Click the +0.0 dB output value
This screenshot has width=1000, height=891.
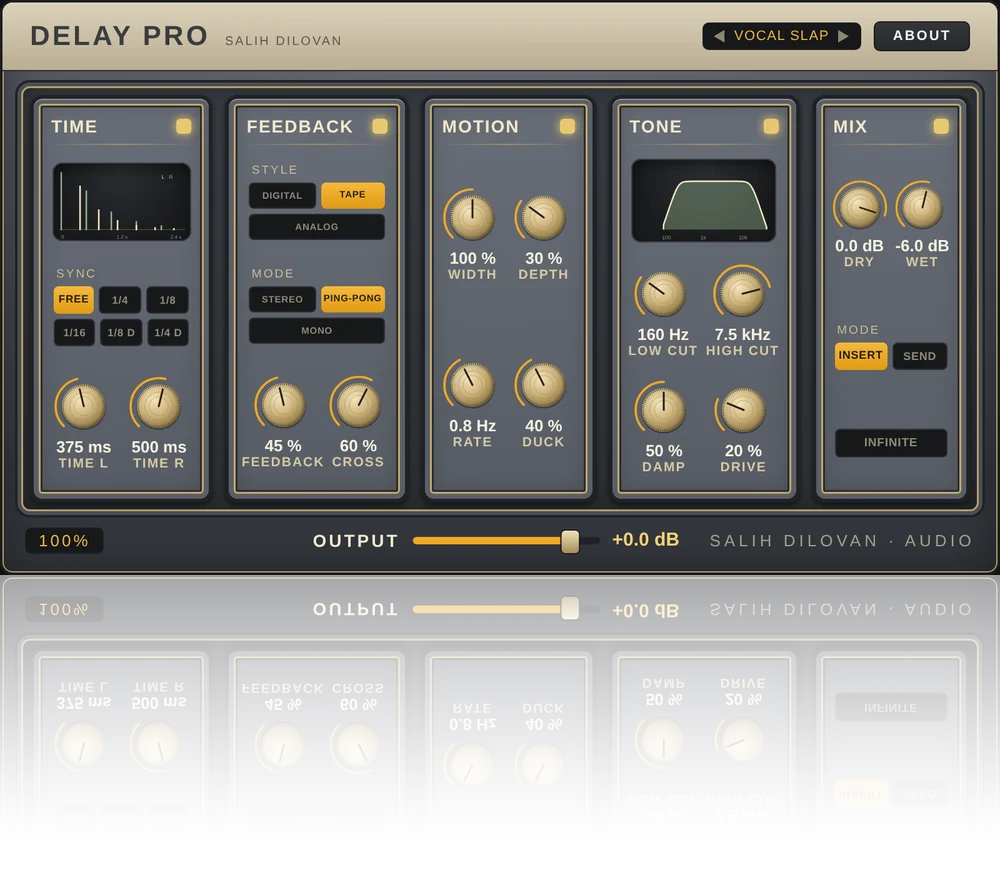click(x=645, y=540)
